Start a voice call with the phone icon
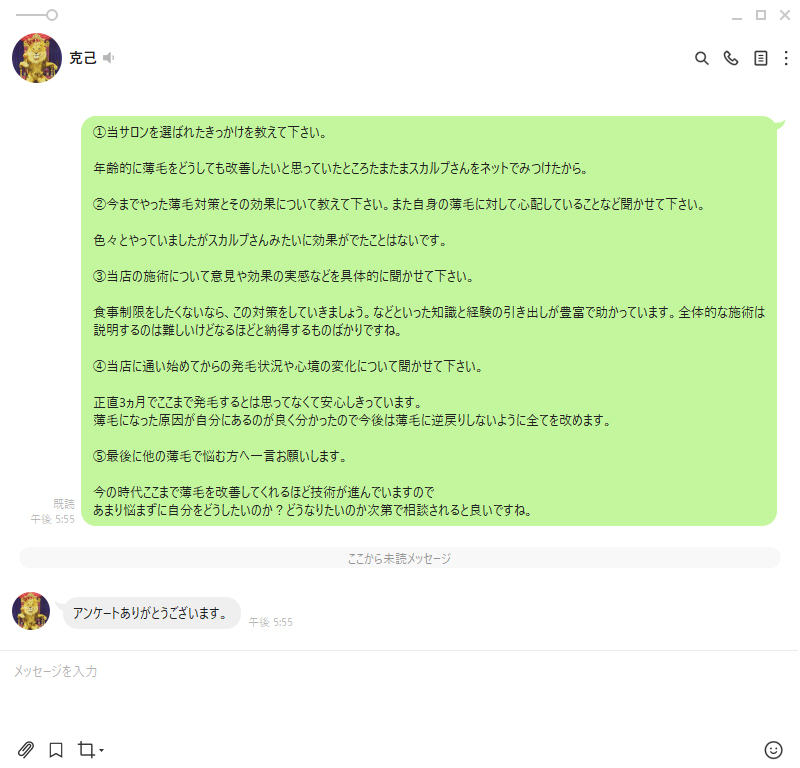 coord(731,58)
